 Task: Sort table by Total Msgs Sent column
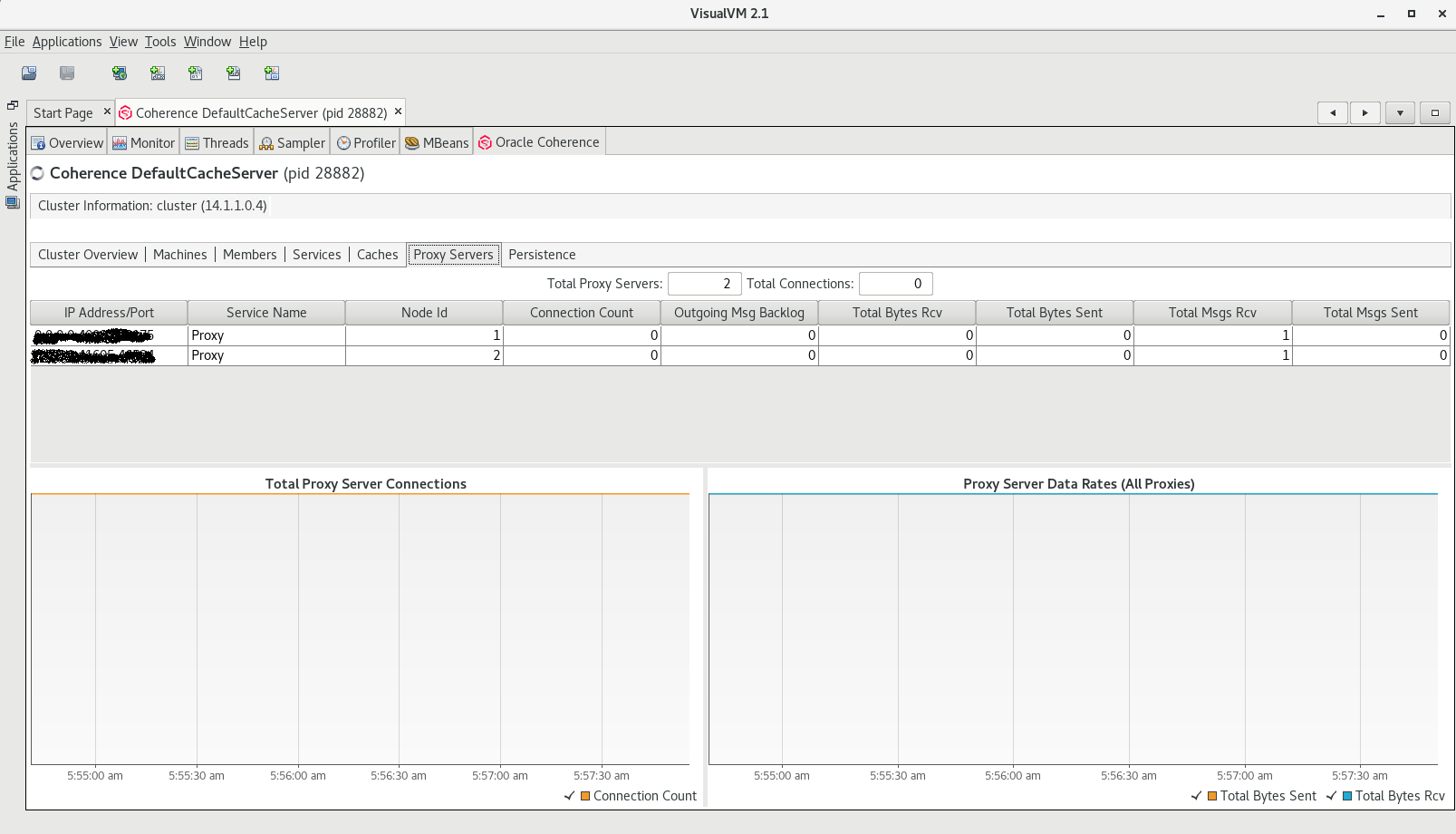(1371, 313)
